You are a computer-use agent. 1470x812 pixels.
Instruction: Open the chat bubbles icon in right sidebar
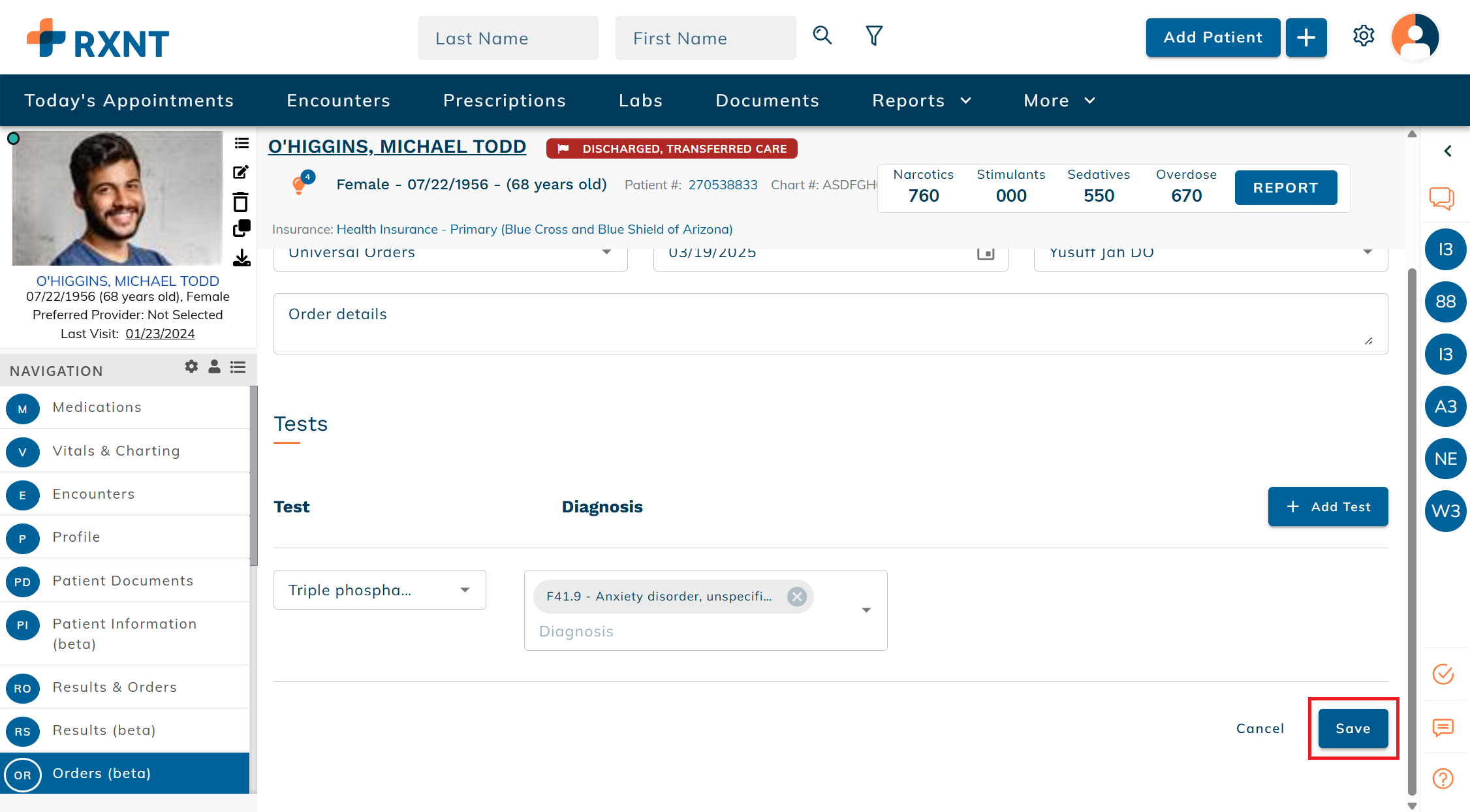[x=1442, y=198]
